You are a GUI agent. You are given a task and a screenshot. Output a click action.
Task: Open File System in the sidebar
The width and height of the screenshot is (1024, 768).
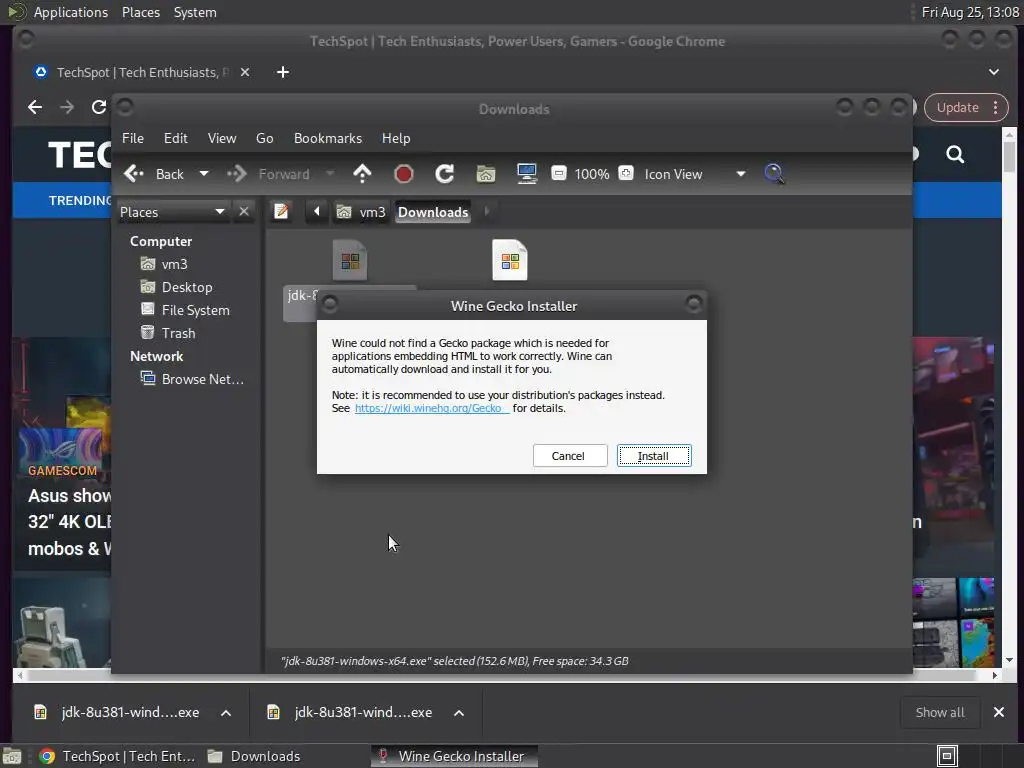click(x=185, y=310)
